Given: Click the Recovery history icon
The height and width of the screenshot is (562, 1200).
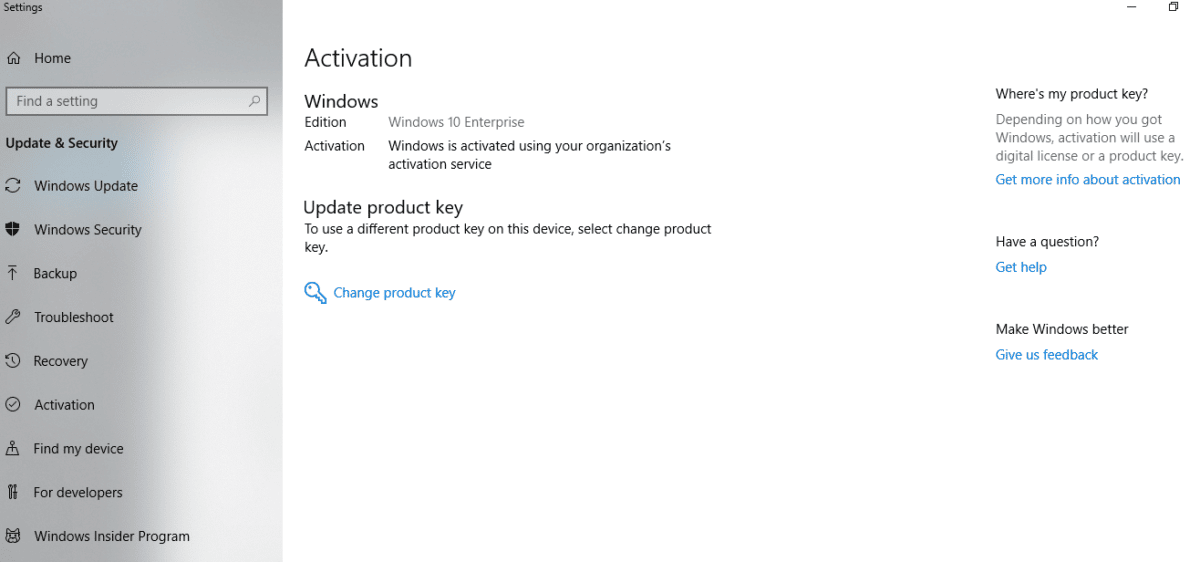Looking at the screenshot, I should [x=13, y=361].
